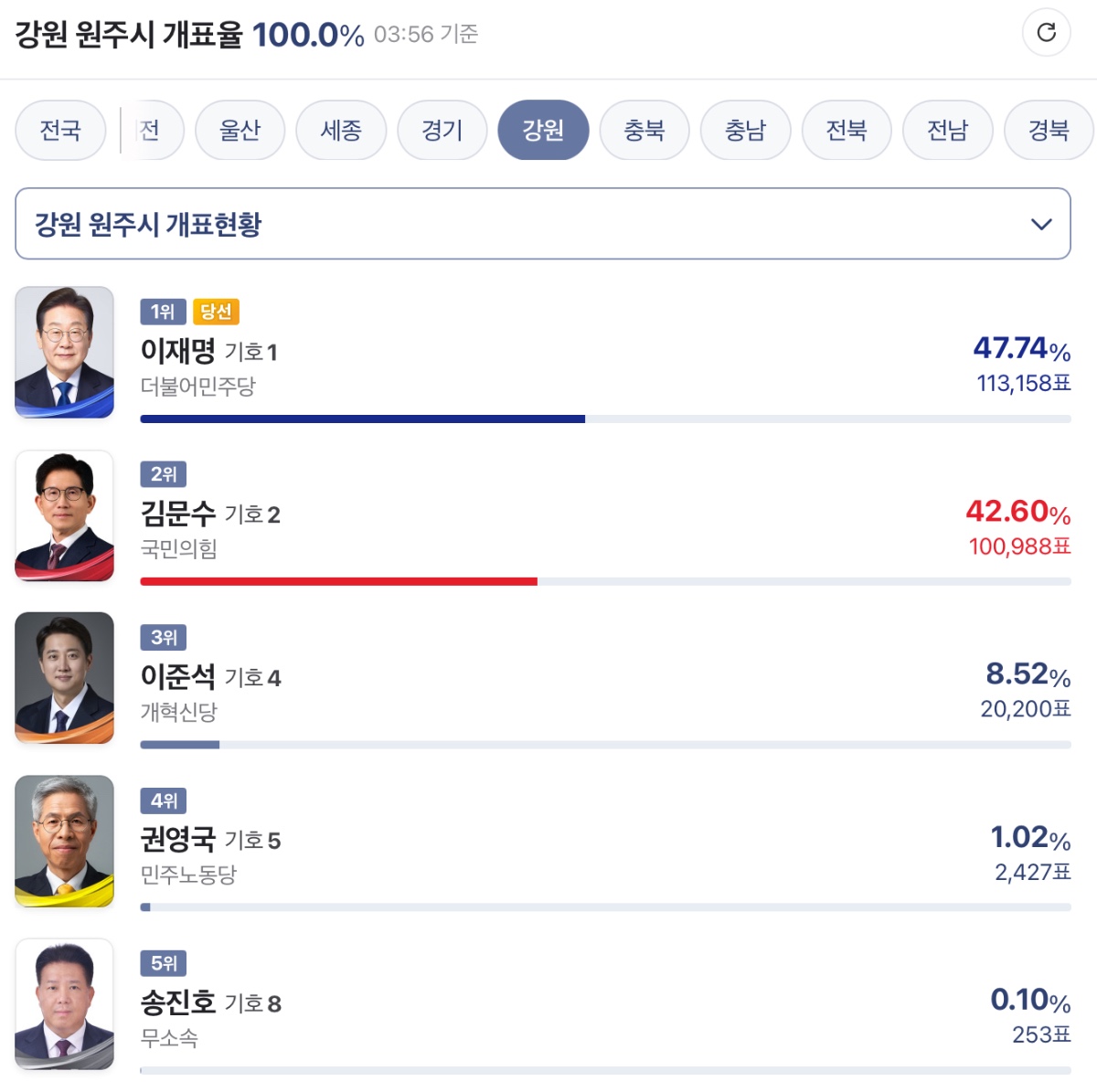Select the 전국 region tab
This screenshot has height=1092, width=1097.
60,130
